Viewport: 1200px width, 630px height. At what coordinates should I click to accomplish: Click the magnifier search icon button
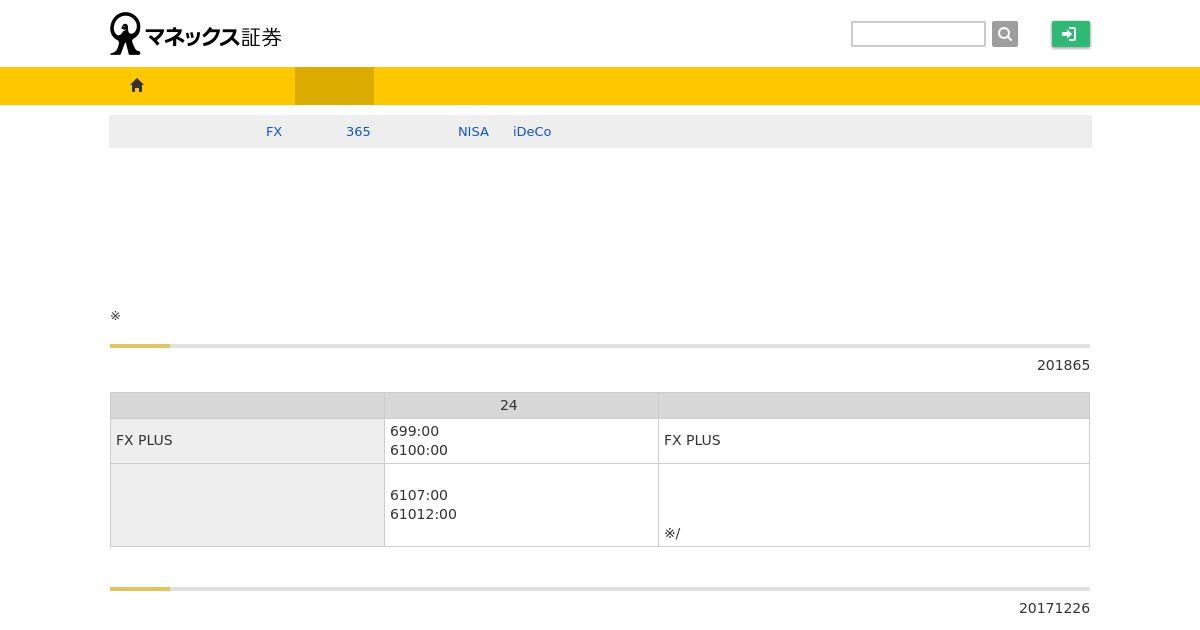pos(1005,34)
